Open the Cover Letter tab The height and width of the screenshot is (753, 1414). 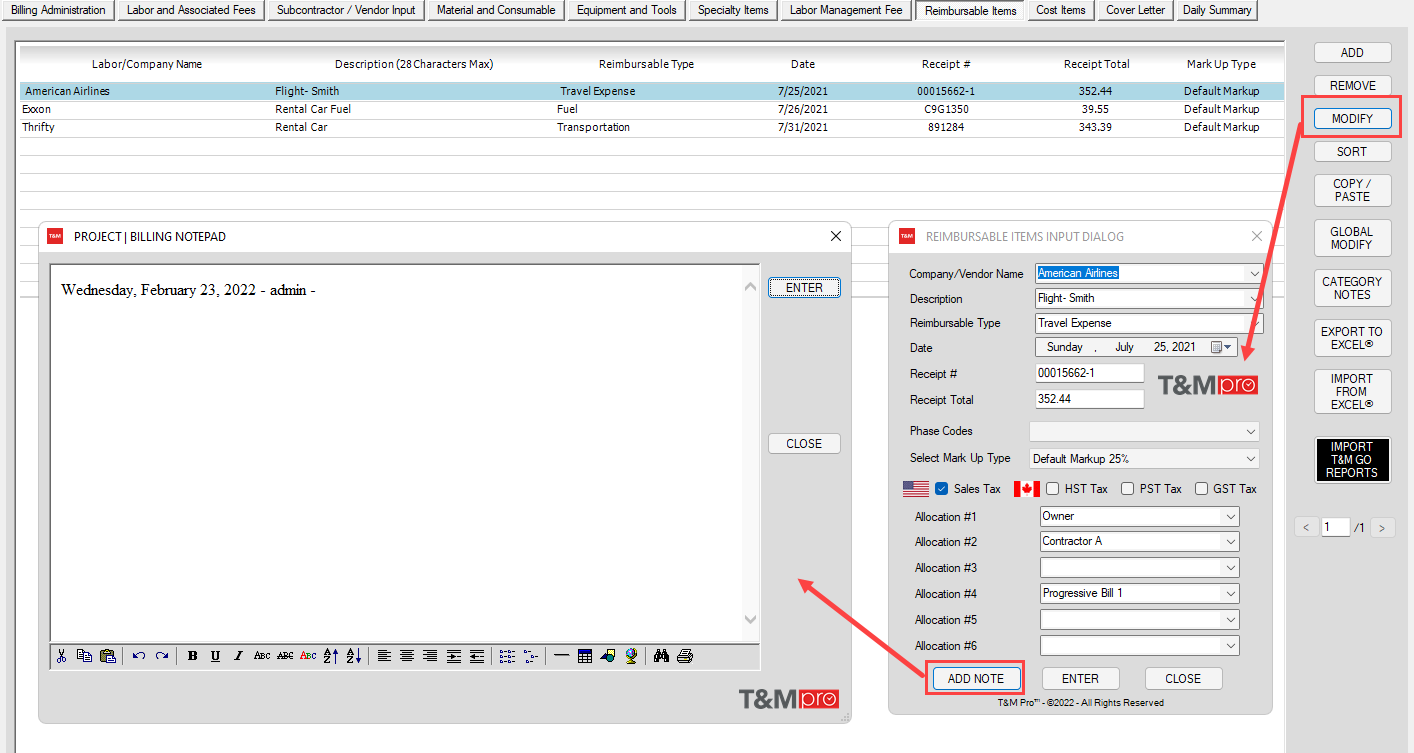pos(1135,10)
